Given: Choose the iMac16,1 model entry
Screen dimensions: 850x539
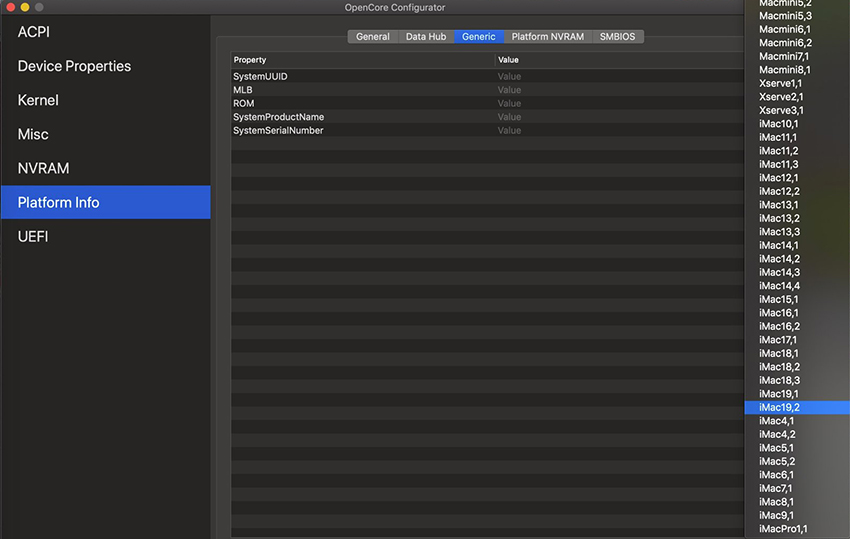Looking at the screenshot, I should click(x=797, y=313).
